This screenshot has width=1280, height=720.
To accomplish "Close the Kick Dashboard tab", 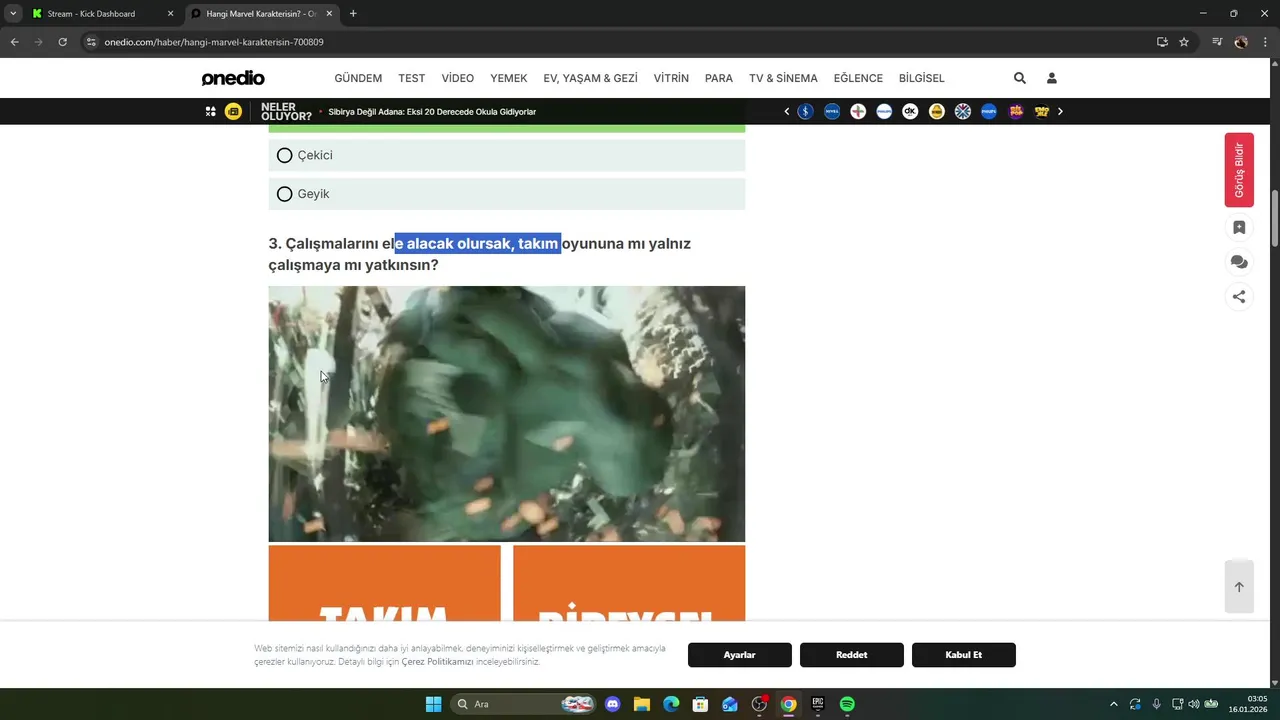I will pyautogui.click(x=170, y=14).
